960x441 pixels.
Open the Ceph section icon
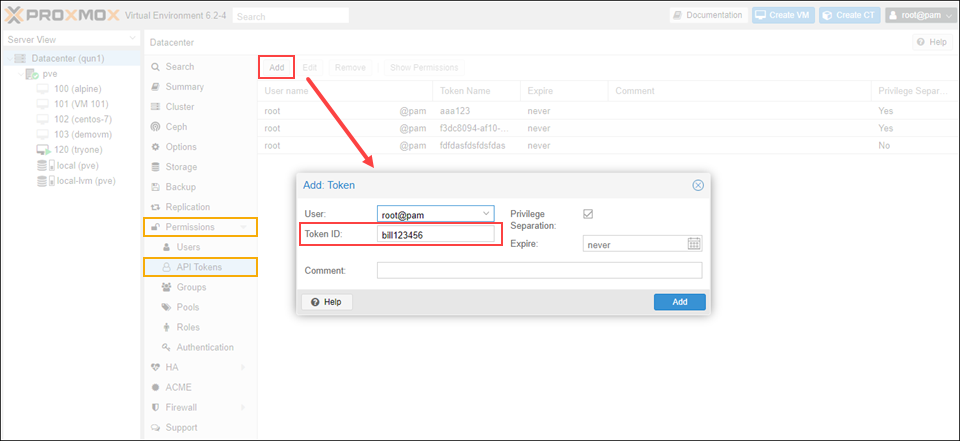[155, 127]
